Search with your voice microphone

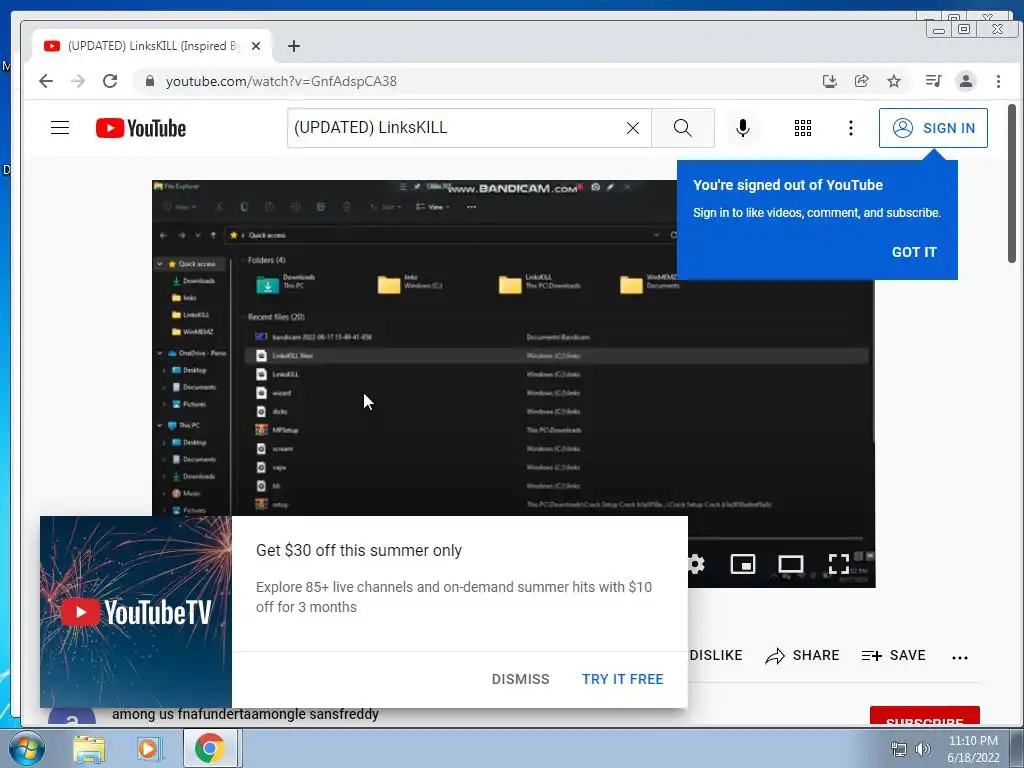click(x=743, y=128)
